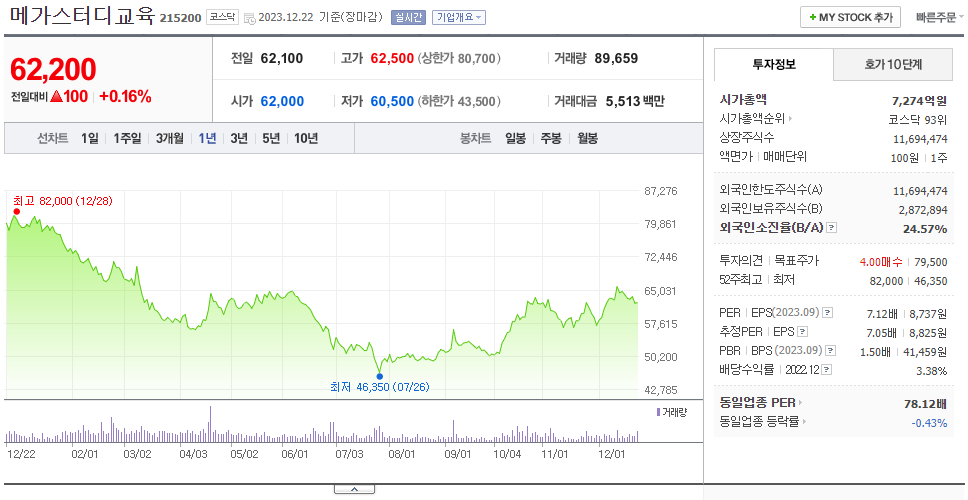Click the 시가총액 value 7,274억원
The width and height of the screenshot is (968, 500).
pos(919,101)
